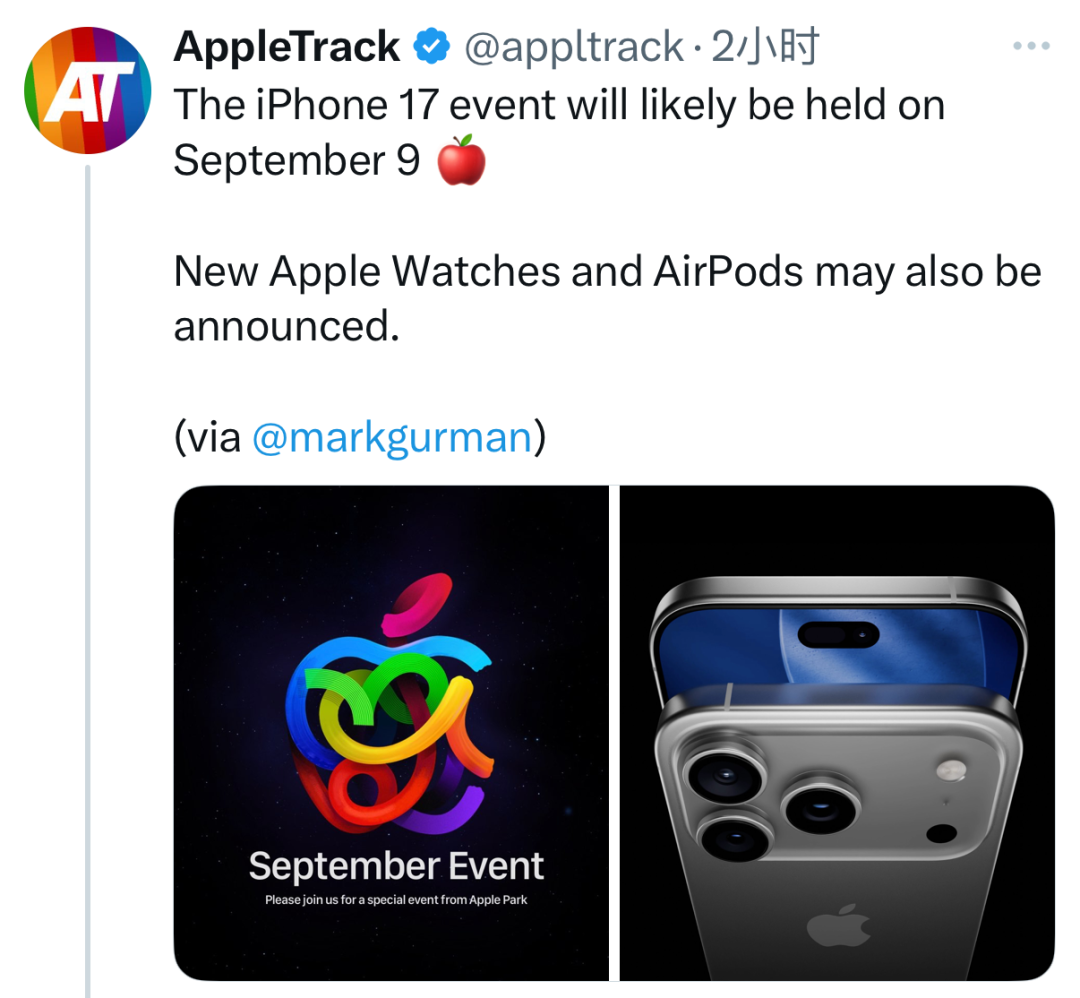The width and height of the screenshot is (1080, 998).
Task: Open the September Event image
Action: [x=391, y=733]
